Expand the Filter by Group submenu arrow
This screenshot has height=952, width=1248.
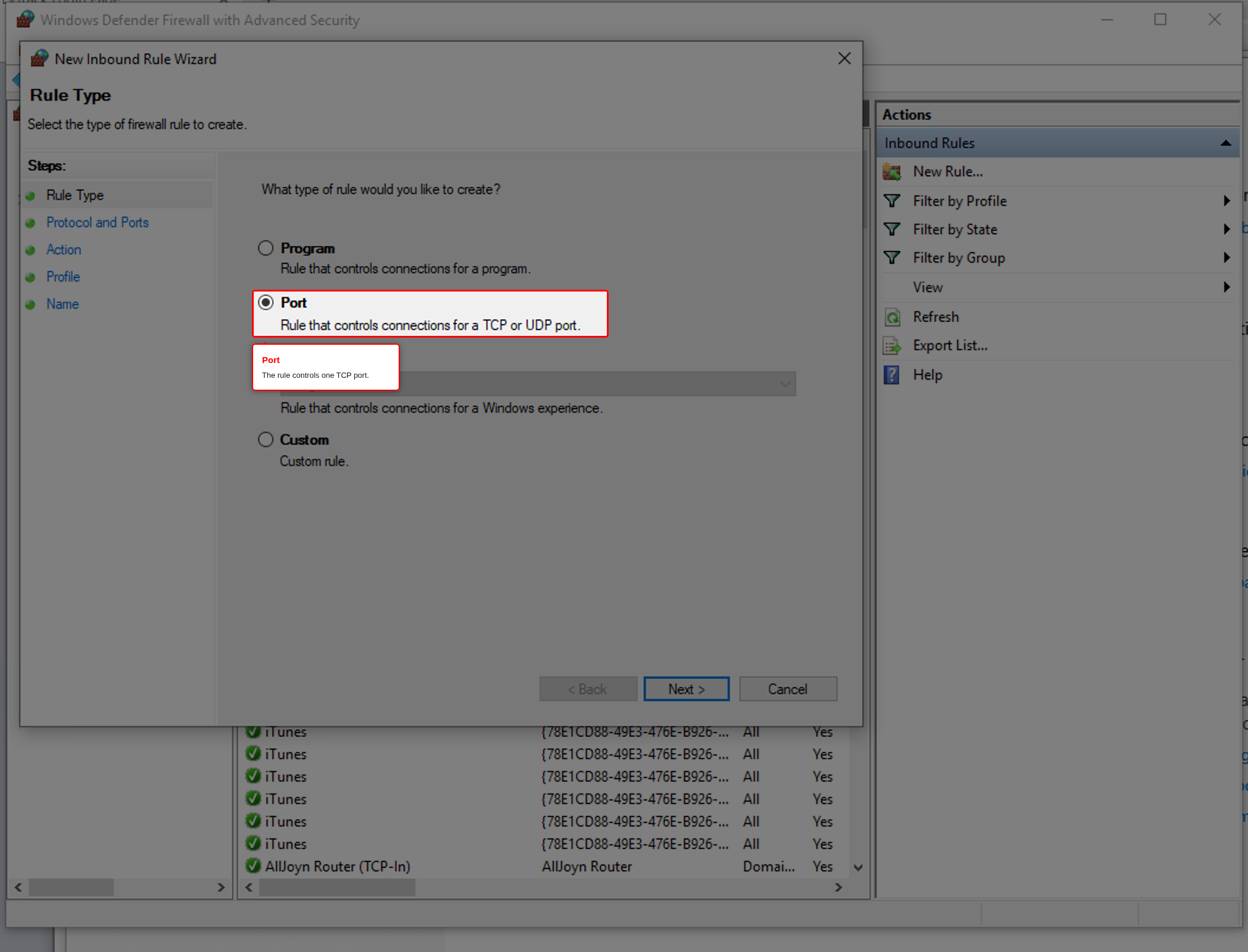click(x=1227, y=258)
